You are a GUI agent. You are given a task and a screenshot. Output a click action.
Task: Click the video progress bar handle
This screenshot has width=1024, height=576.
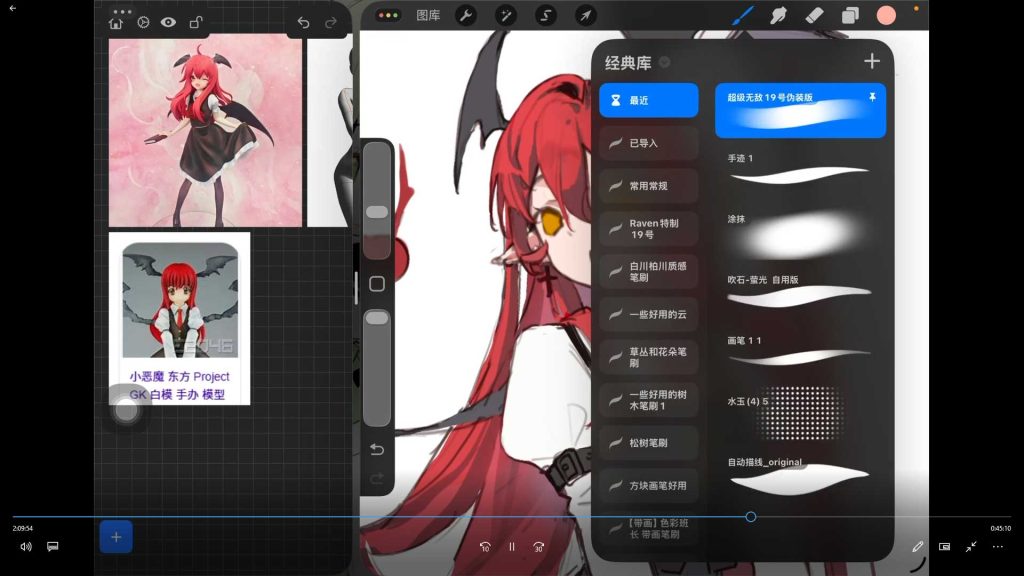[751, 517]
